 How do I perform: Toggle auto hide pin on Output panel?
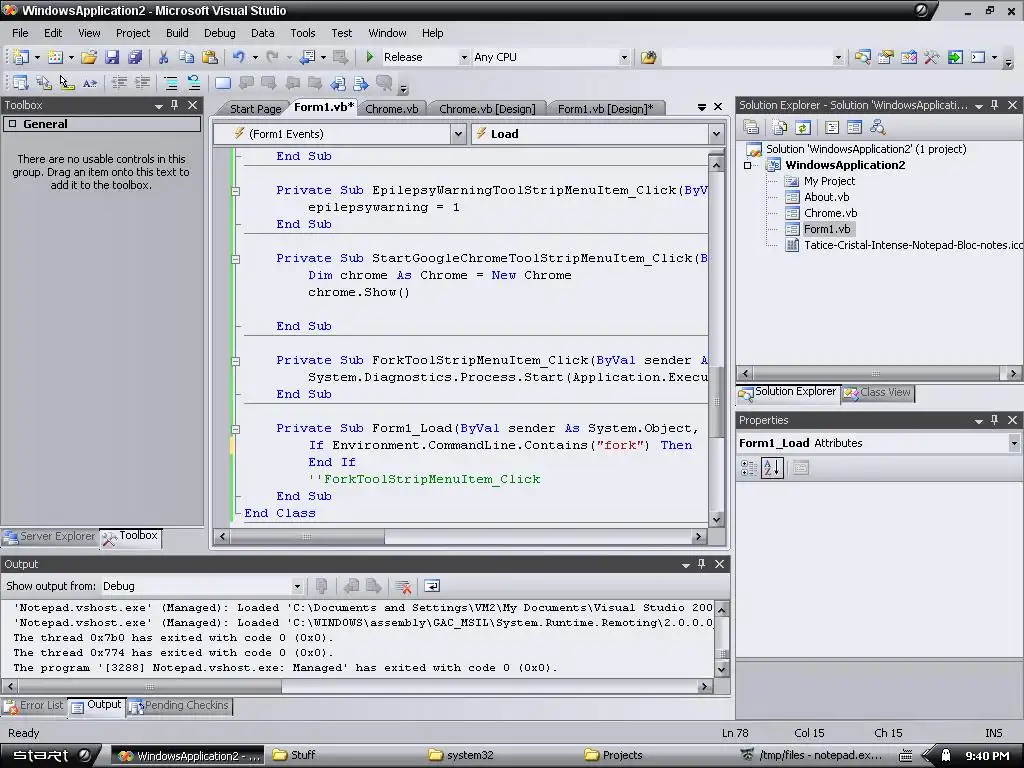point(701,564)
